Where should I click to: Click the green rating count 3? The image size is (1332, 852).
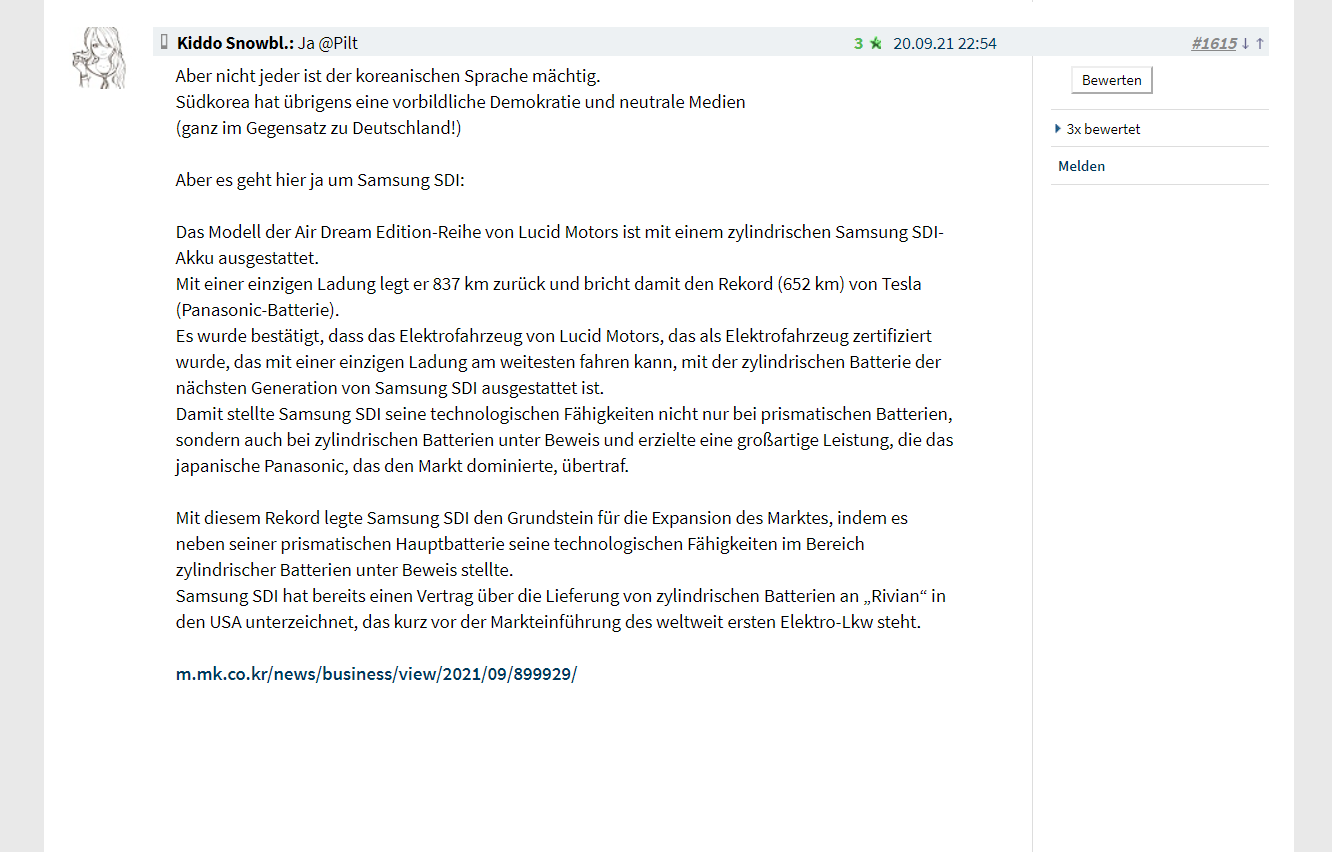(x=858, y=43)
